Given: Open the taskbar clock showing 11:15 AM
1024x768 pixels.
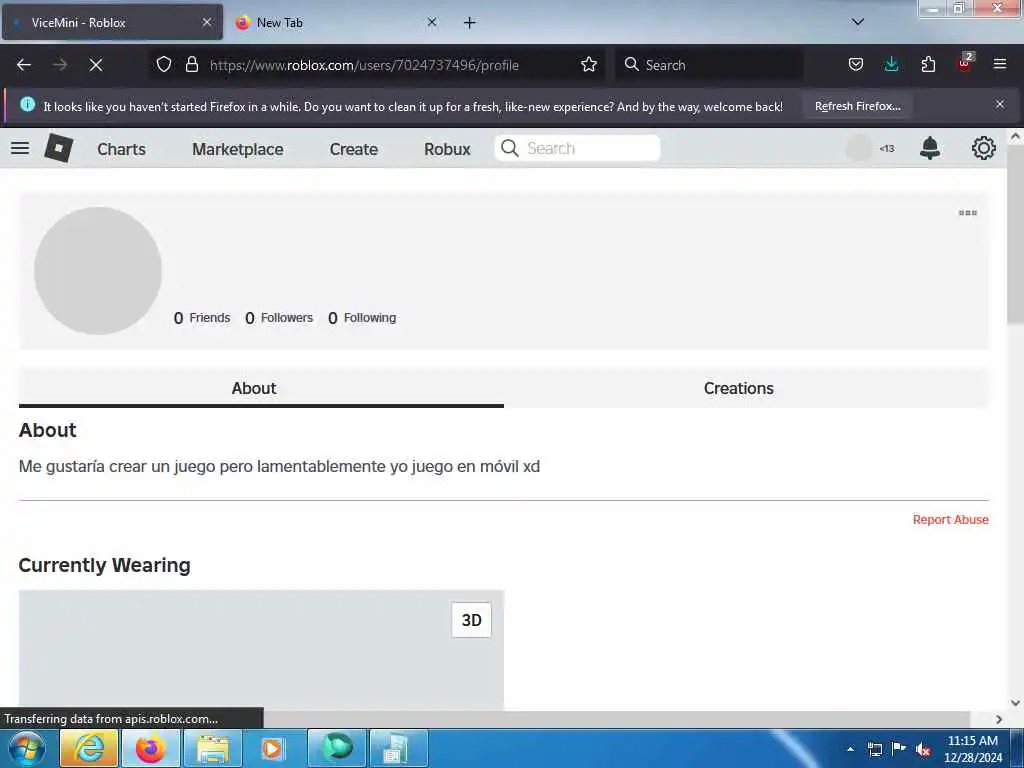Looking at the screenshot, I should pyautogui.click(x=973, y=748).
